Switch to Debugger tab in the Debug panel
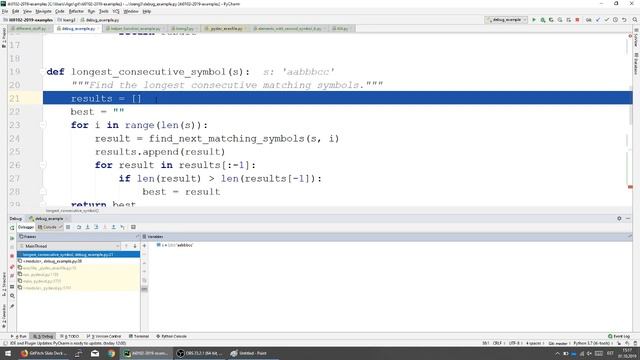 (x=26, y=227)
